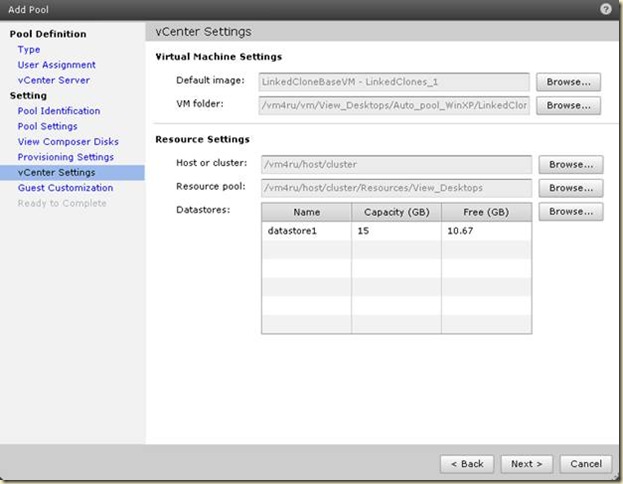Select the highlighted vCenter Settings step
Screen dimensions: 623x484
pyautogui.click(x=56, y=173)
